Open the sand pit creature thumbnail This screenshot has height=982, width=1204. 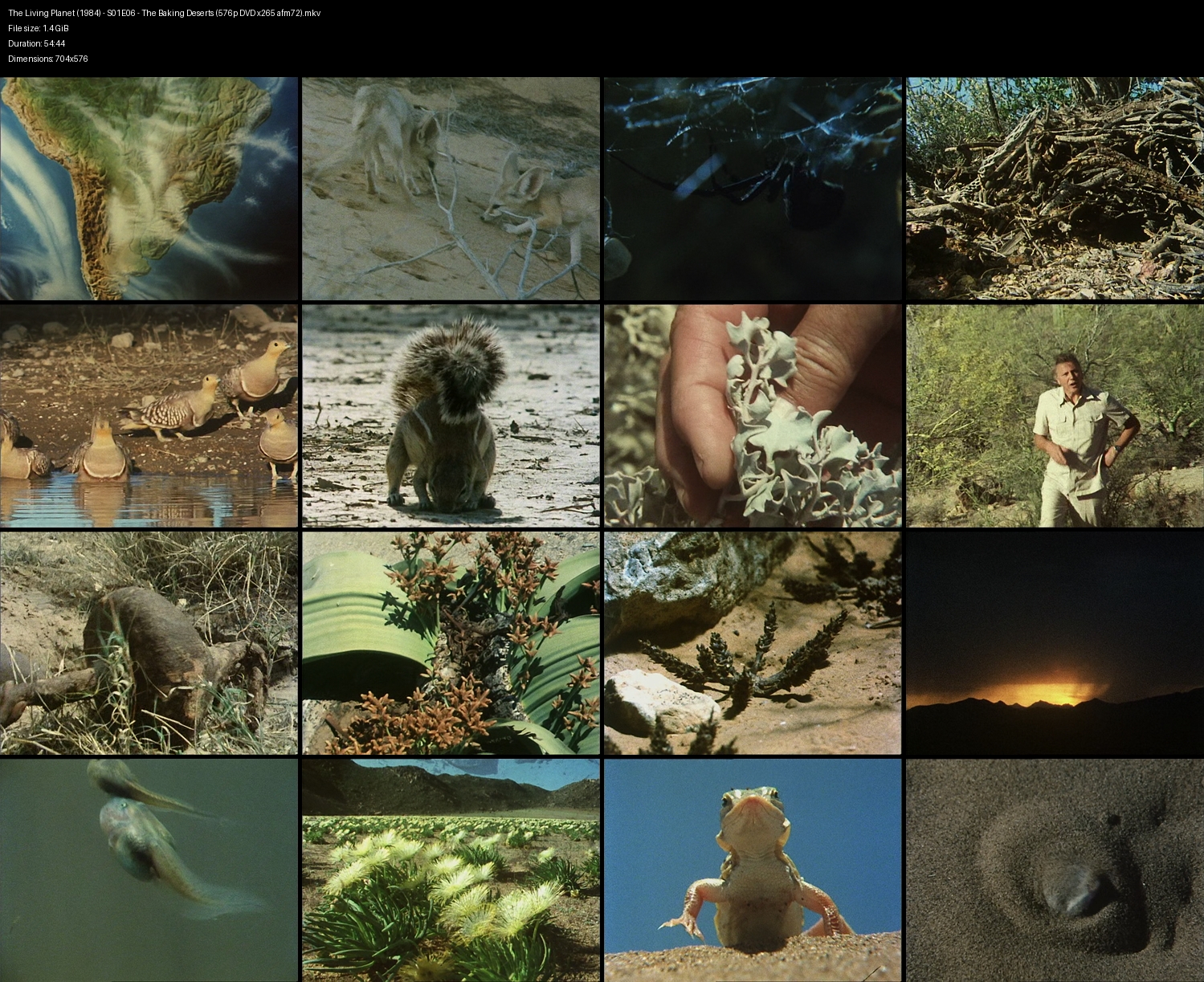[x=1055, y=870]
